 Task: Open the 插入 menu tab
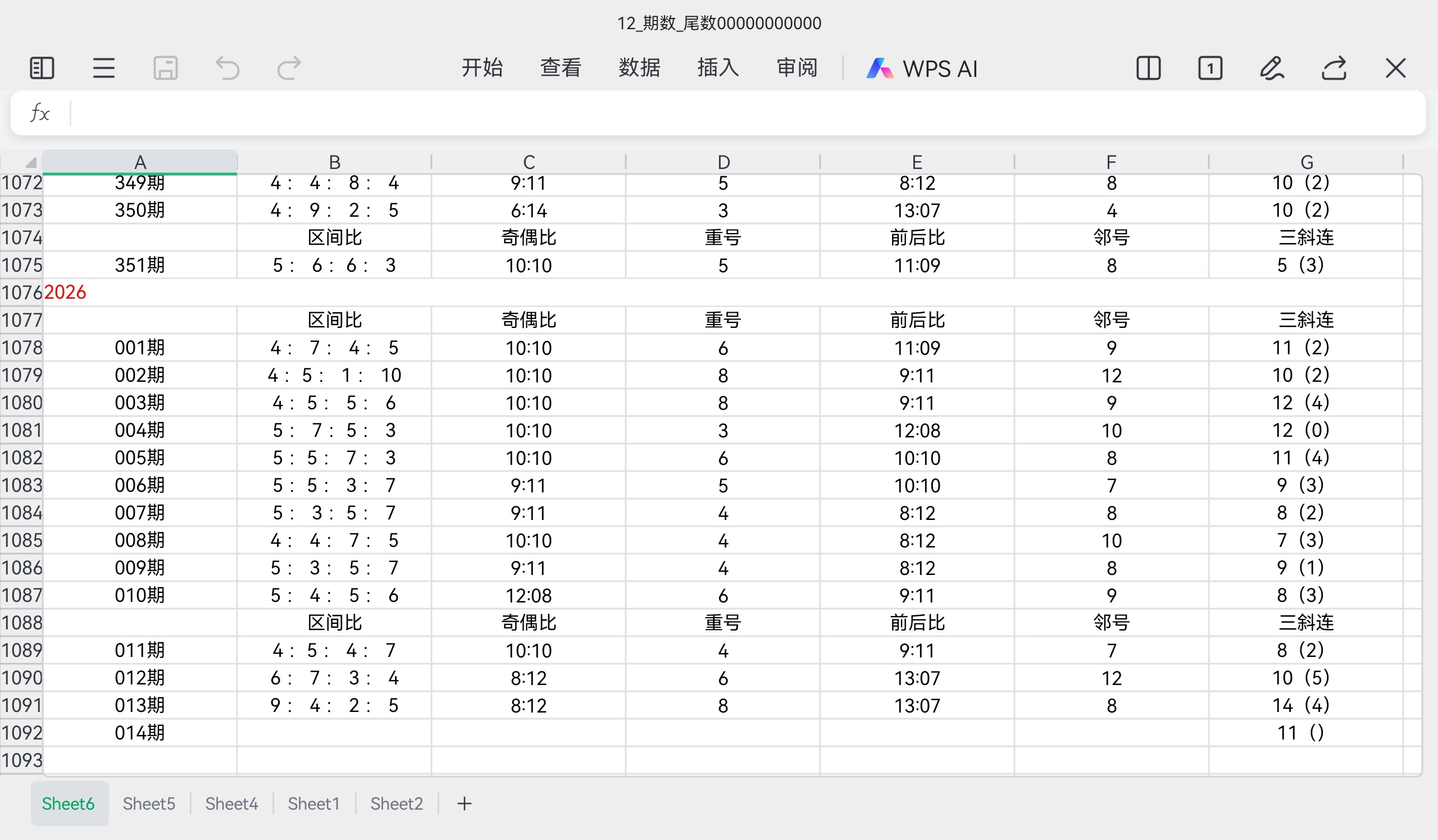718,68
